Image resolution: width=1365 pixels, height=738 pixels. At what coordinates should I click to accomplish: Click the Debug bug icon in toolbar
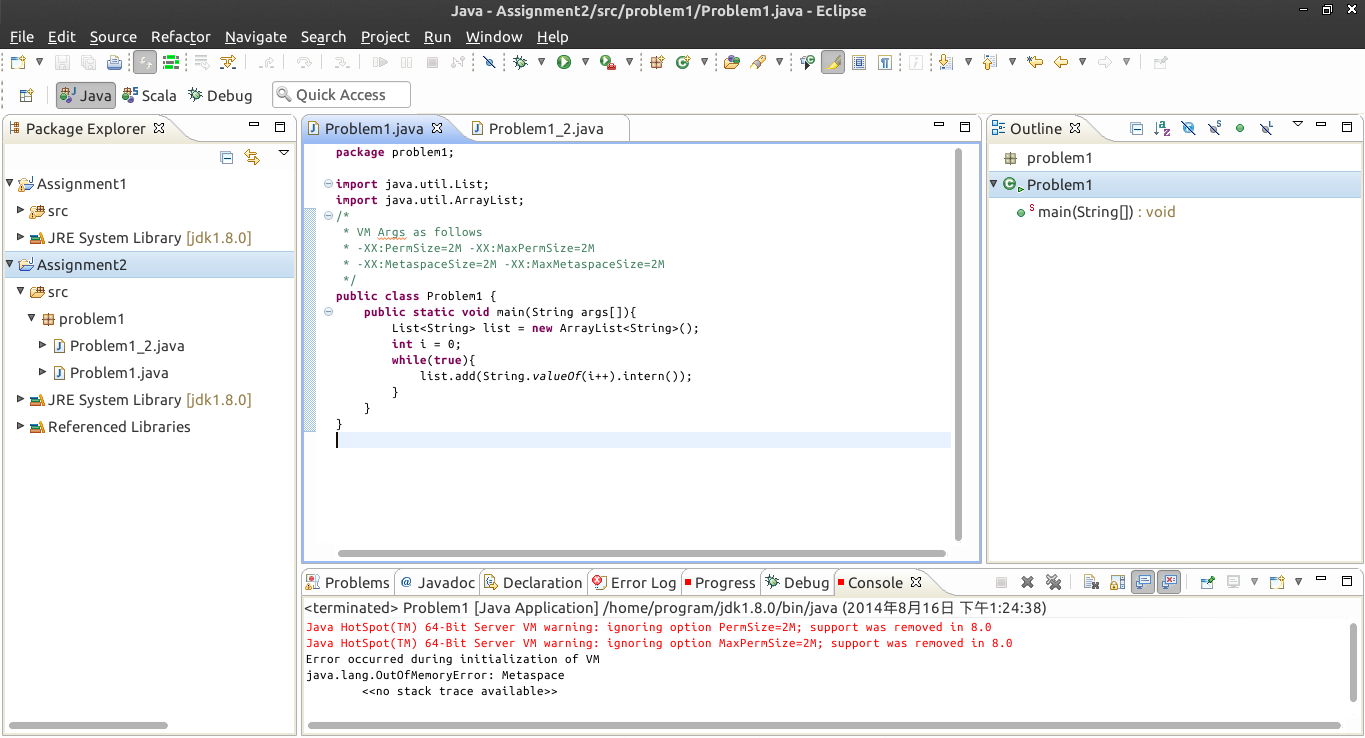point(520,62)
